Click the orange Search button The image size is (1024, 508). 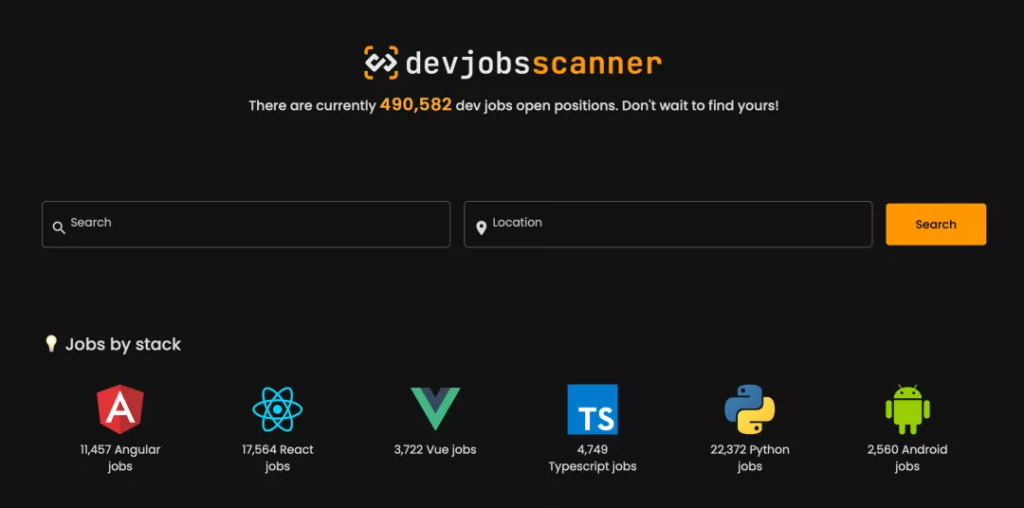click(x=936, y=225)
